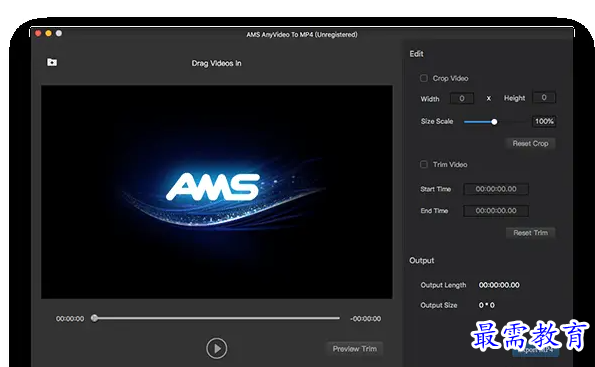Click the Size Scale slider handle
595x367 pixels.
pyautogui.click(x=494, y=122)
